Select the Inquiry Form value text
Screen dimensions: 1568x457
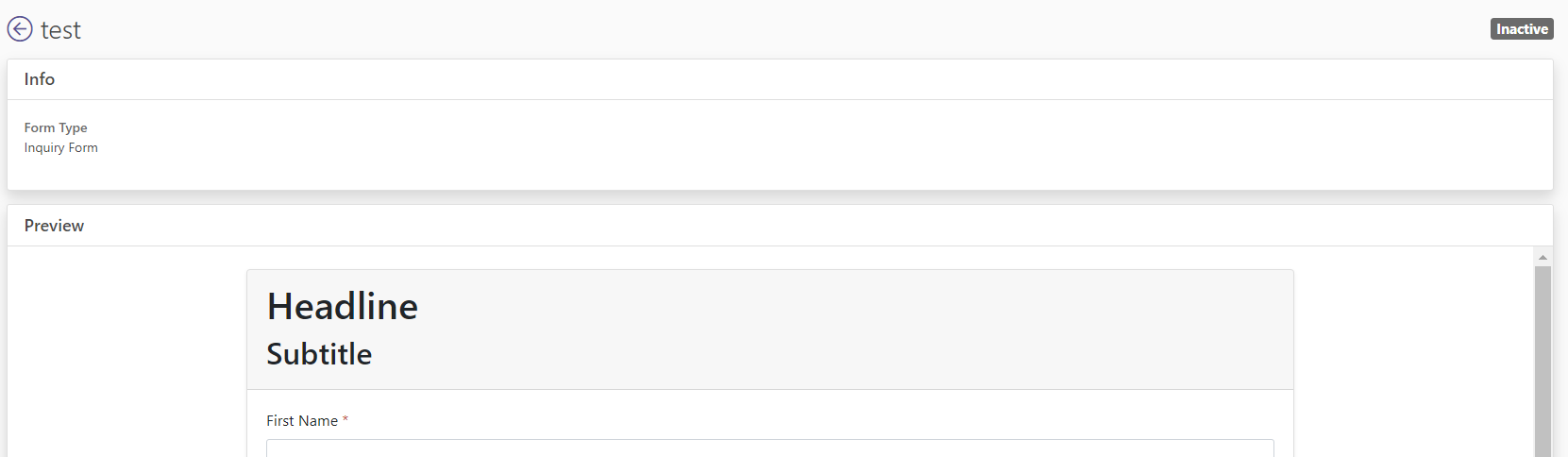61,147
